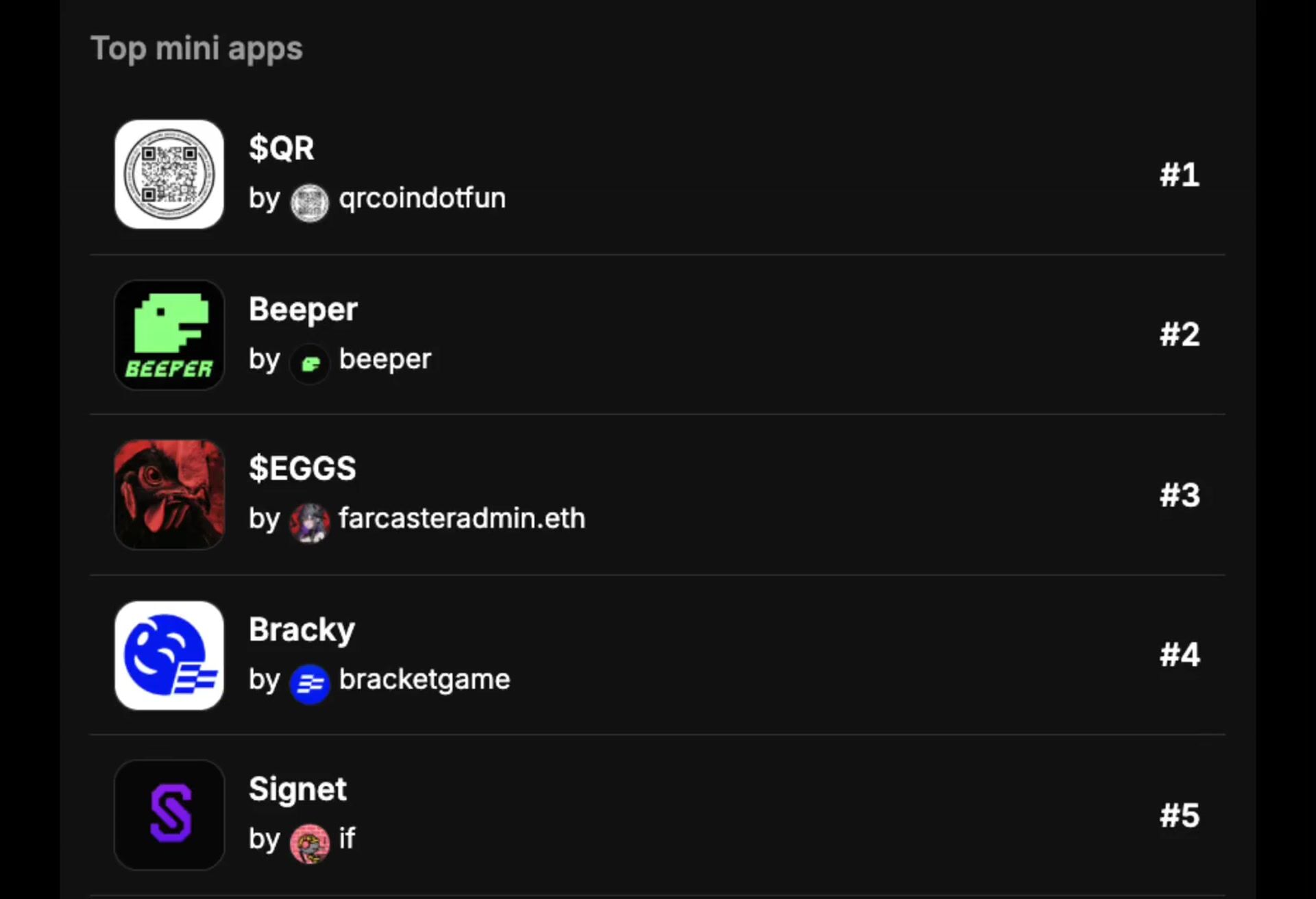
Task: Visit the bracketgame author profile link
Action: coord(424,679)
